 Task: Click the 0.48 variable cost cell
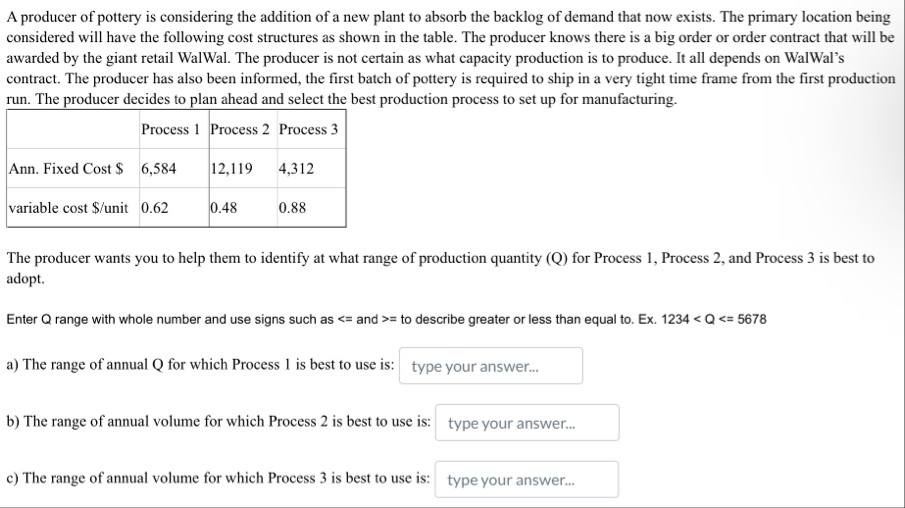tap(242, 208)
